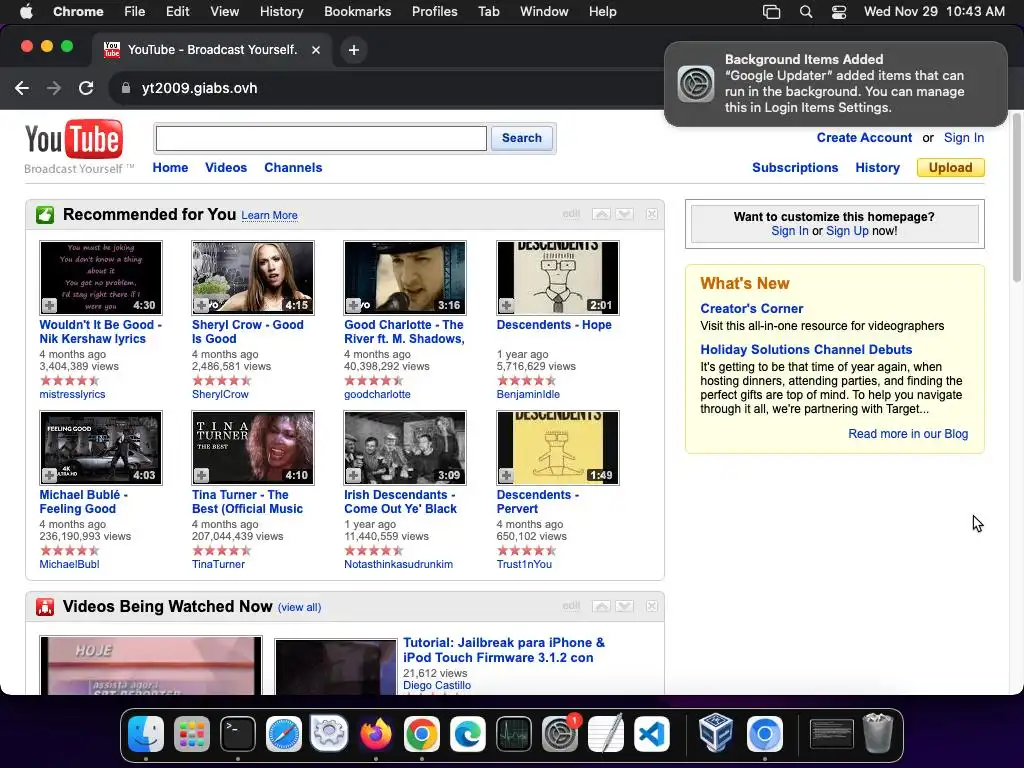Image resolution: width=1024 pixels, height=768 pixels.
Task: Move Recommended for You module down
Action: pyautogui.click(x=624, y=214)
